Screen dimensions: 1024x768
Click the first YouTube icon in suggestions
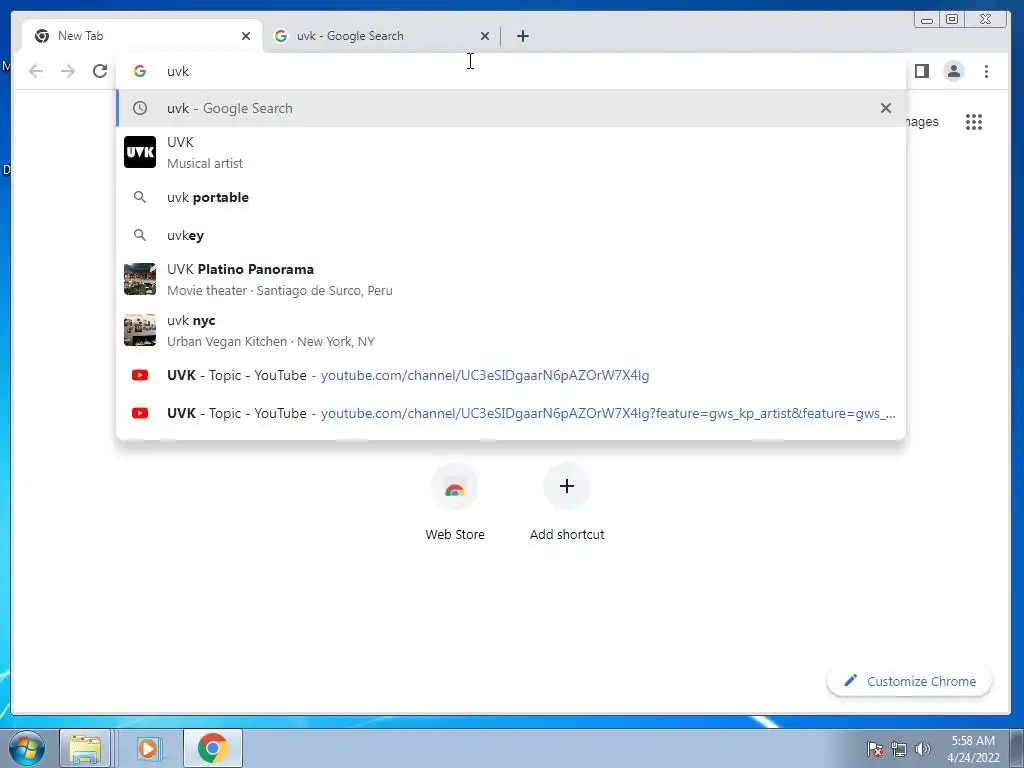(x=140, y=376)
